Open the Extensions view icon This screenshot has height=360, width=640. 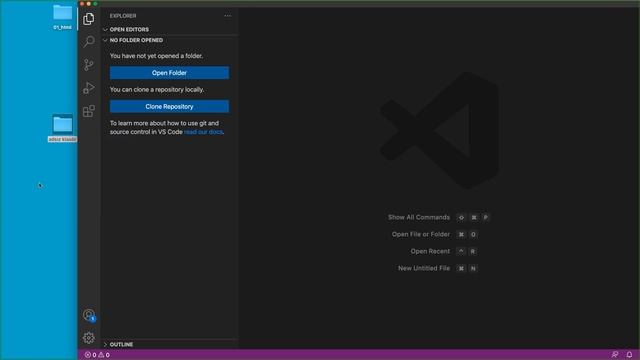tap(89, 111)
